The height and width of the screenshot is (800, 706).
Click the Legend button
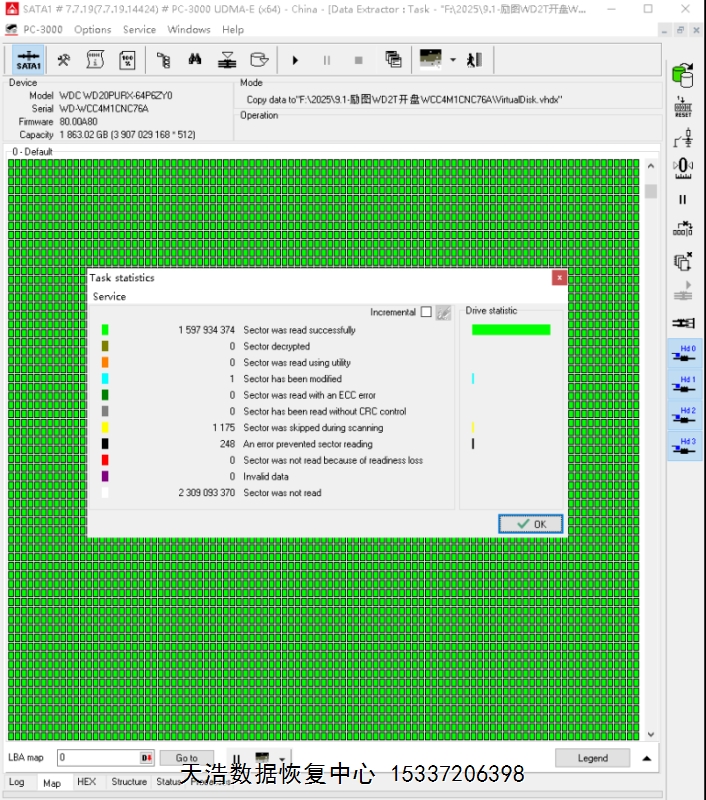tap(593, 758)
